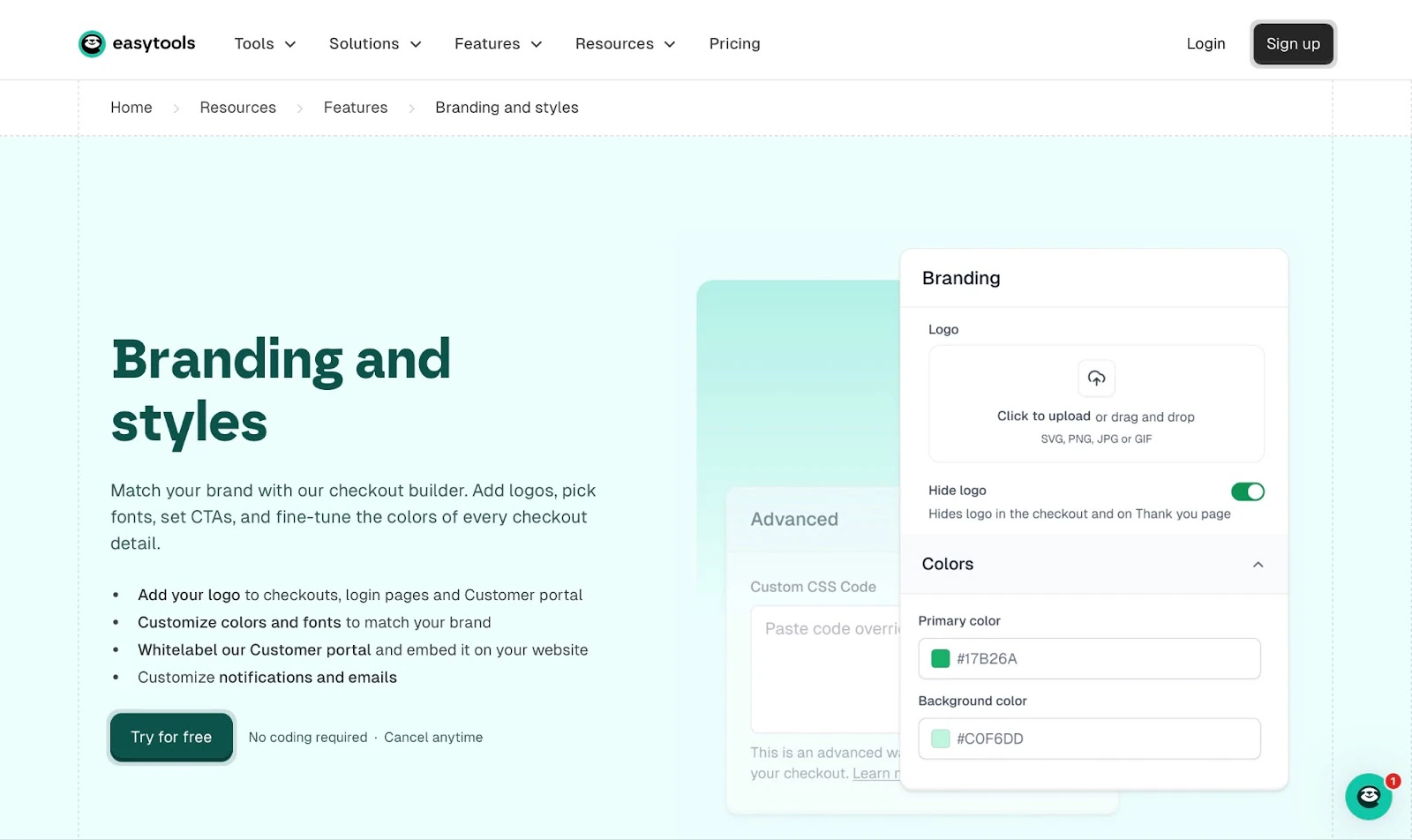1412x840 pixels.
Task: Open Resources breadcrumb link
Action: pyautogui.click(x=237, y=108)
